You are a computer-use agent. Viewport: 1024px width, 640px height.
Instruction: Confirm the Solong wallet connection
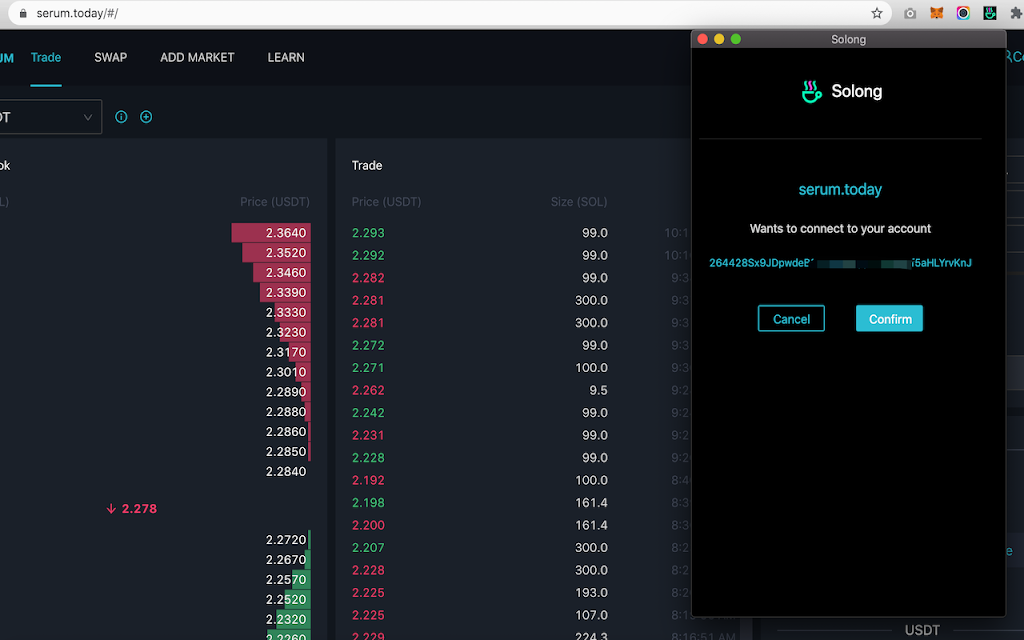coord(889,319)
